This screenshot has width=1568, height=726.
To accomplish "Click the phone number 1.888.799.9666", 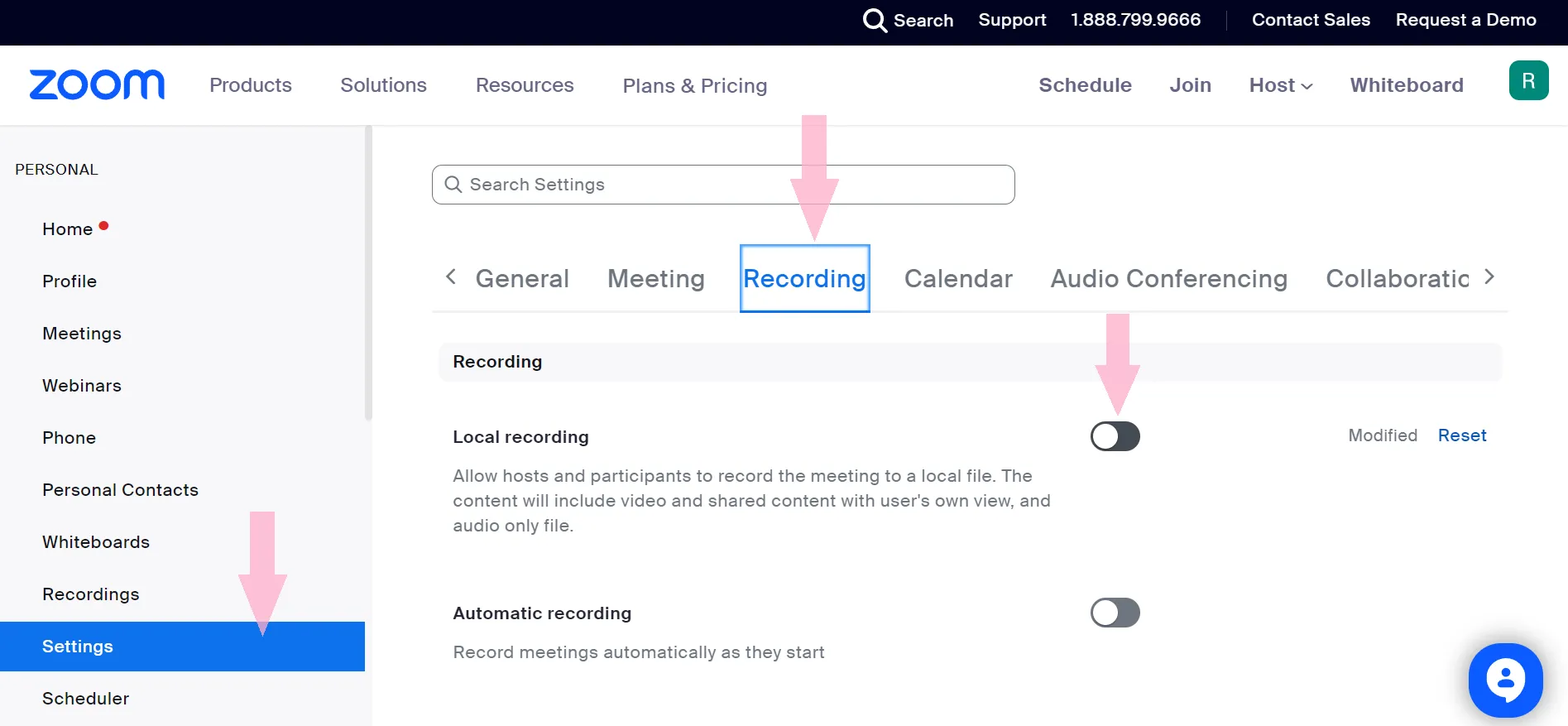I will pyautogui.click(x=1135, y=20).
